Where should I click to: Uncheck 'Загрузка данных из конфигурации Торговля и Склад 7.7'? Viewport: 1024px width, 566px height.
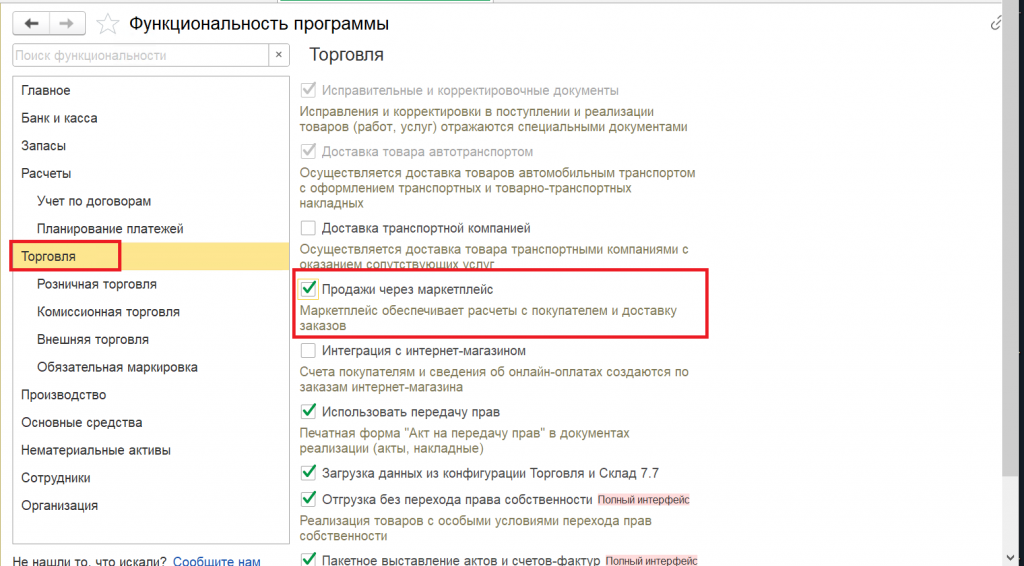point(308,473)
